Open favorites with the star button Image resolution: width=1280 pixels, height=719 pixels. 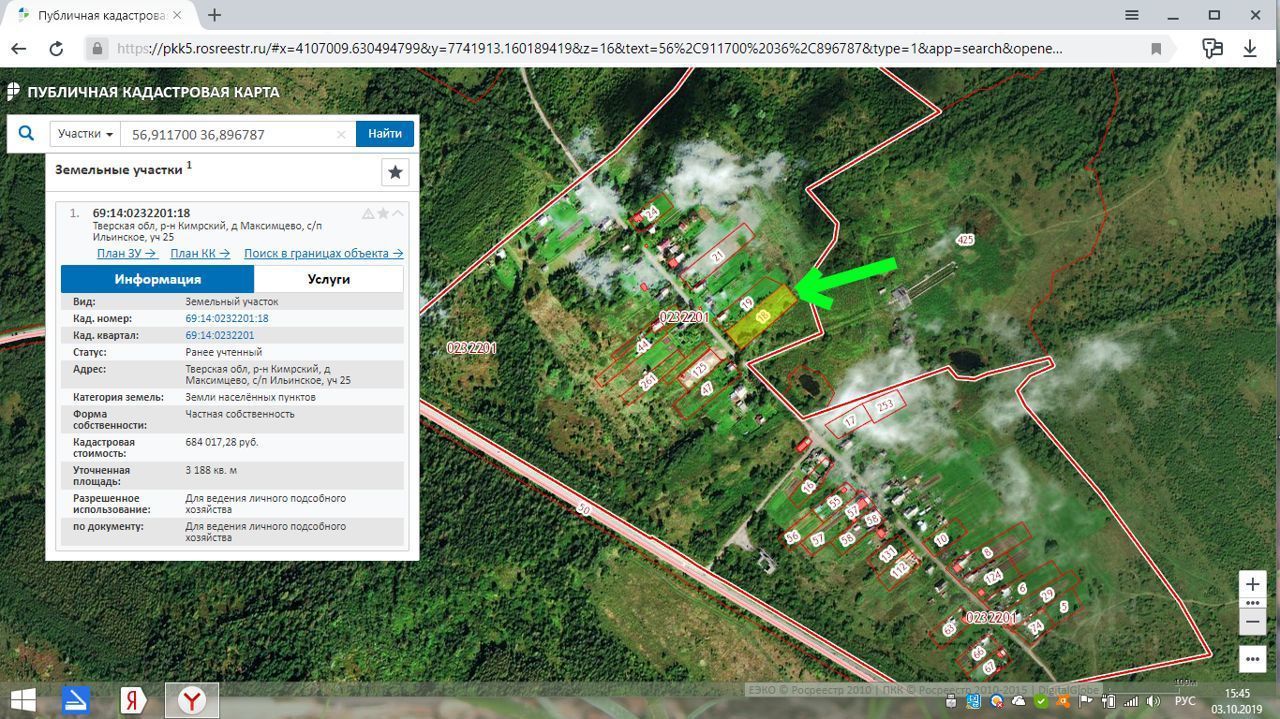coord(395,172)
